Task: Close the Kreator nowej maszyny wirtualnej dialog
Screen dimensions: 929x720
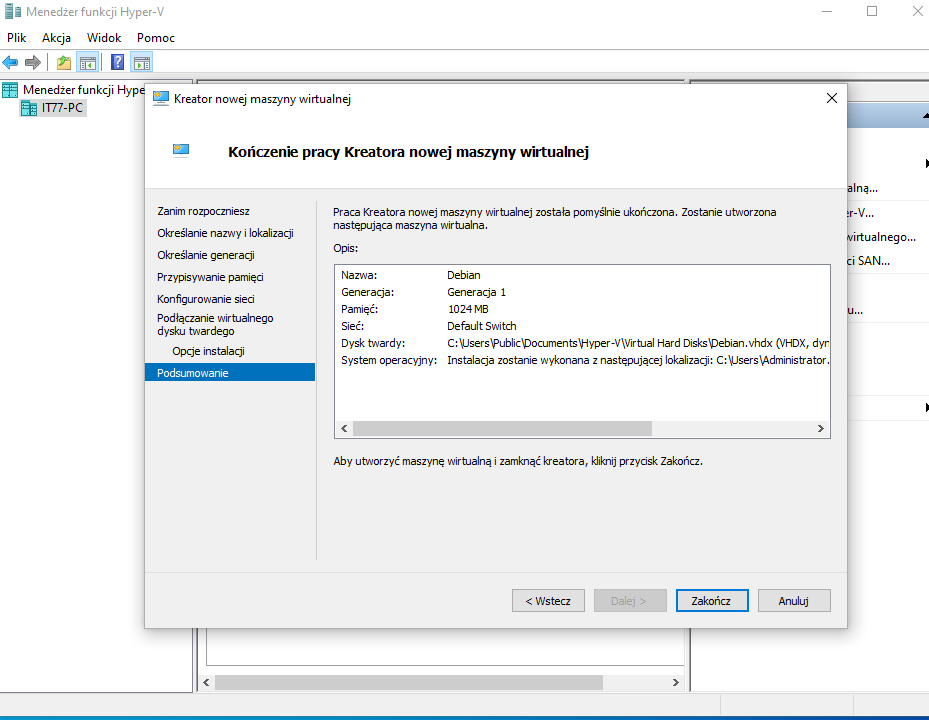Action: coord(831,98)
